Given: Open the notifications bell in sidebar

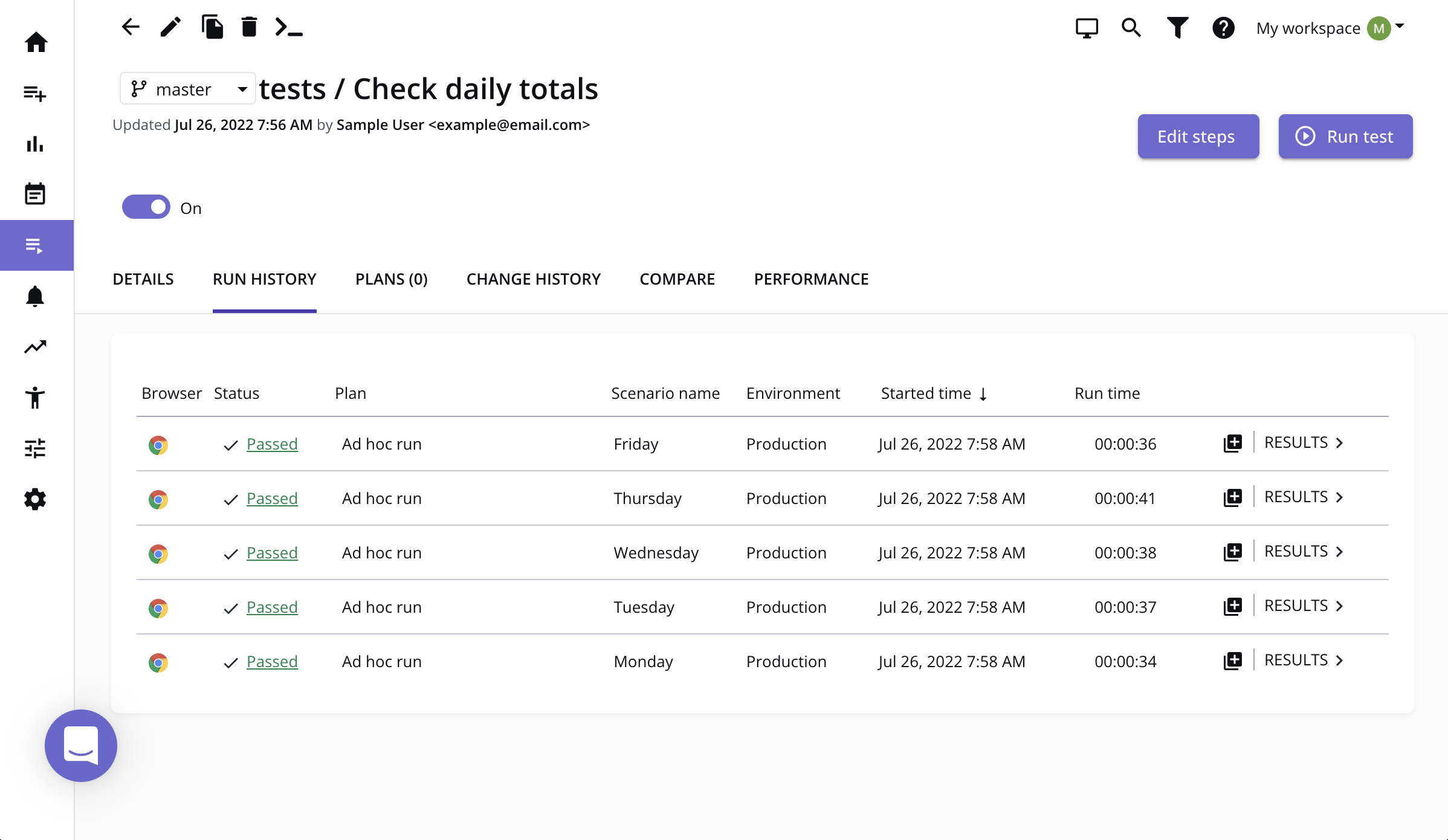Looking at the screenshot, I should (35, 297).
